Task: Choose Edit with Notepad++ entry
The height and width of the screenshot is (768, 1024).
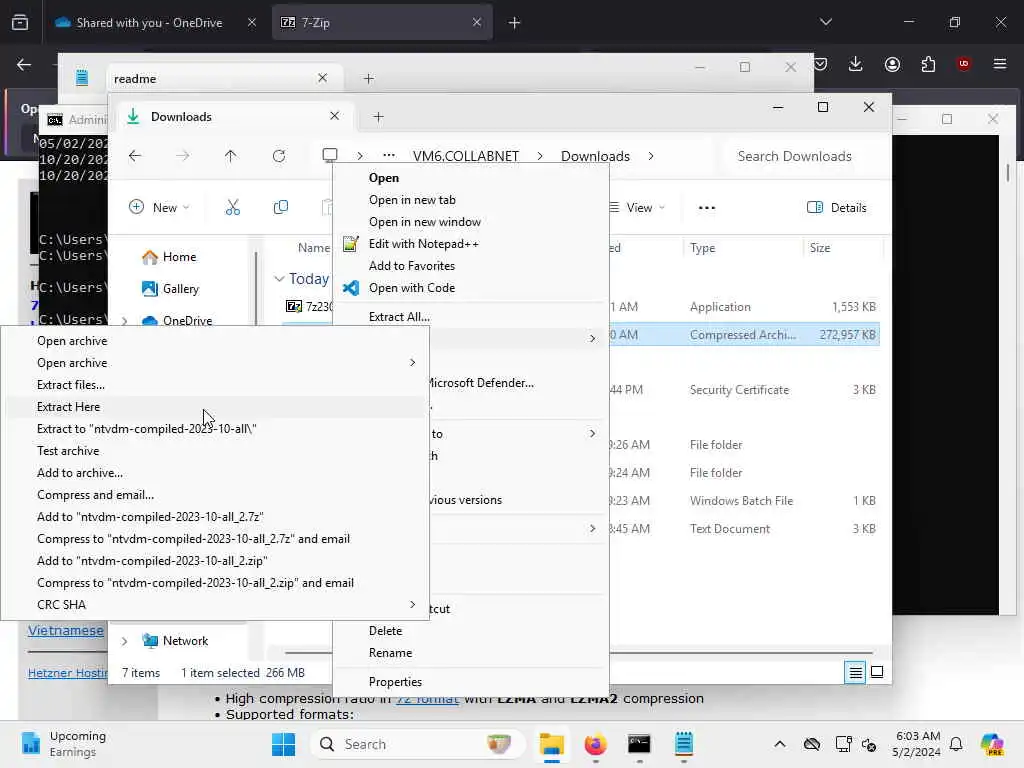Action: pyautogui.click(x=471, y=244)
